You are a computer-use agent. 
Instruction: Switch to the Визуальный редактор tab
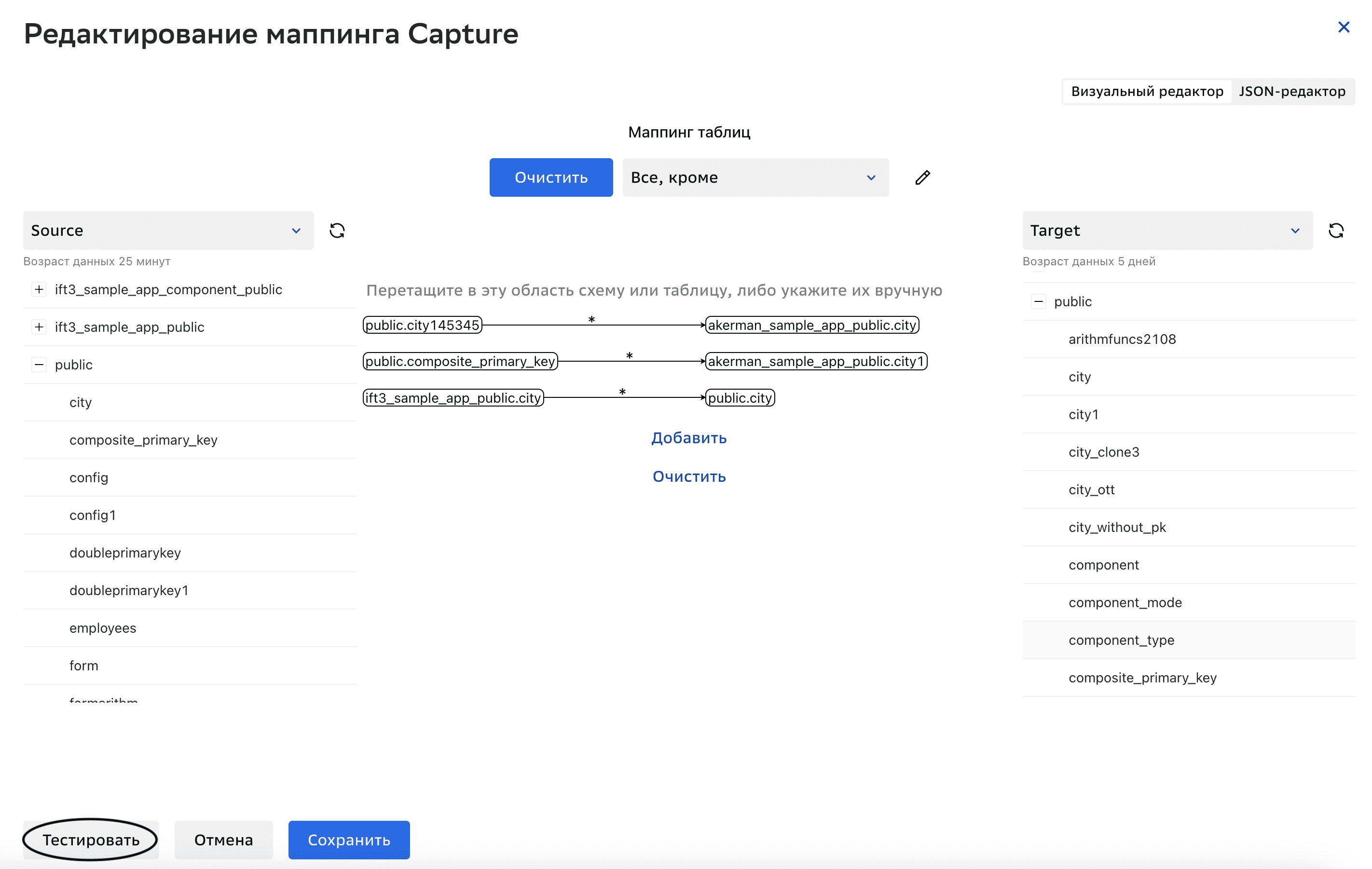[1147, 91]
